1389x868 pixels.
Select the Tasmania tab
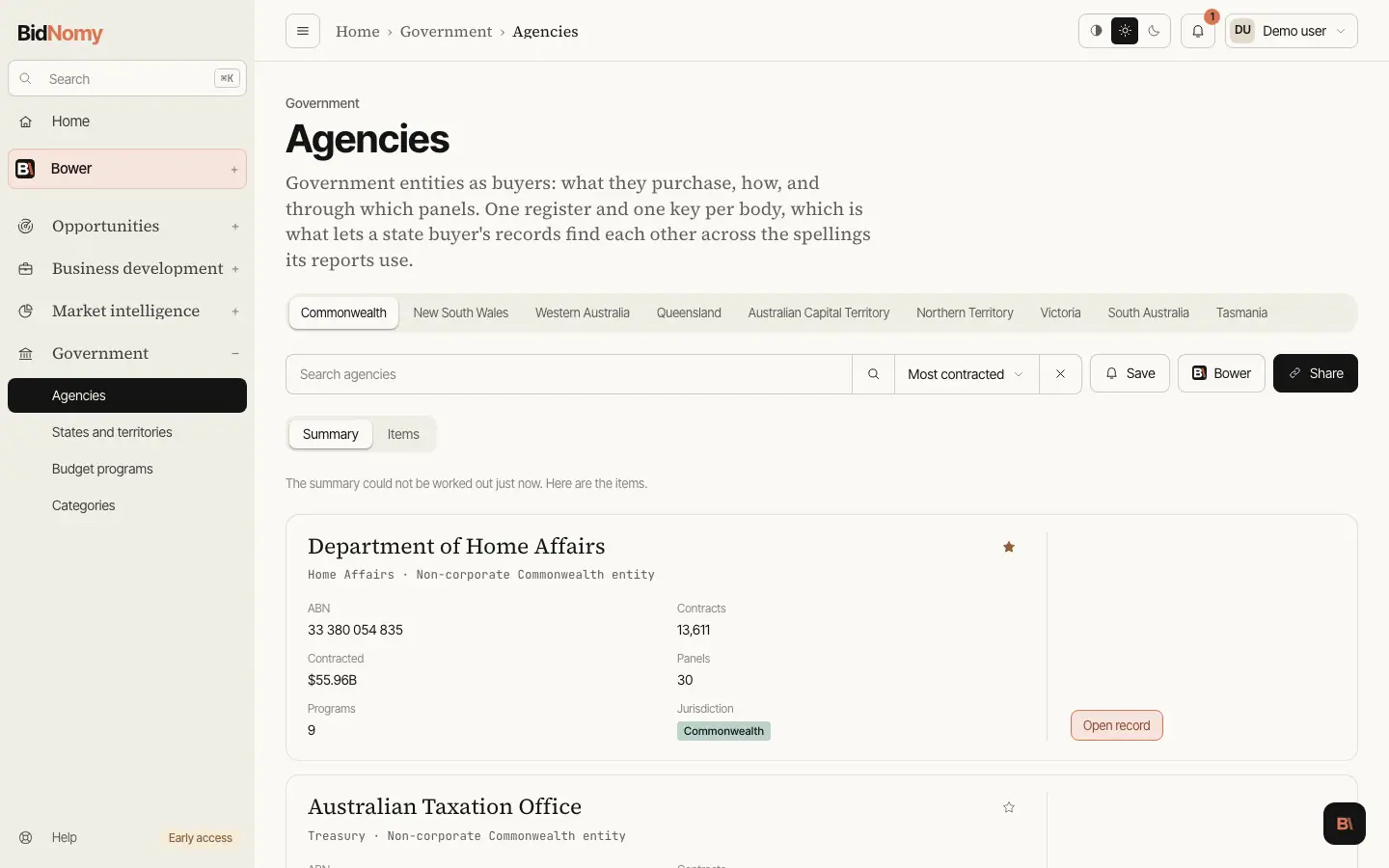click(1241, 312)
